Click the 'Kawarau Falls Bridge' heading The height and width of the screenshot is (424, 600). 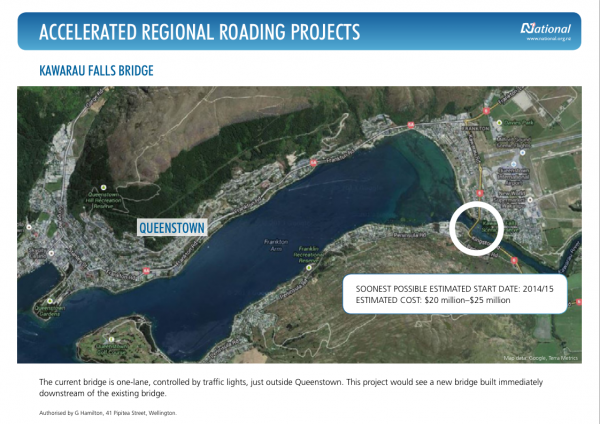95,72
